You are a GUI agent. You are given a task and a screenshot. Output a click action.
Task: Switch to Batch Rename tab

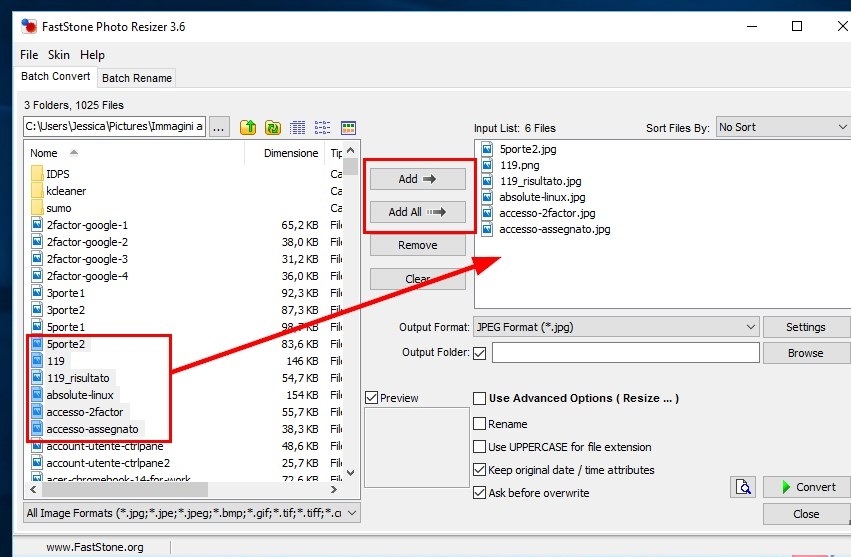pyautogui.click(x=137, y=78)
